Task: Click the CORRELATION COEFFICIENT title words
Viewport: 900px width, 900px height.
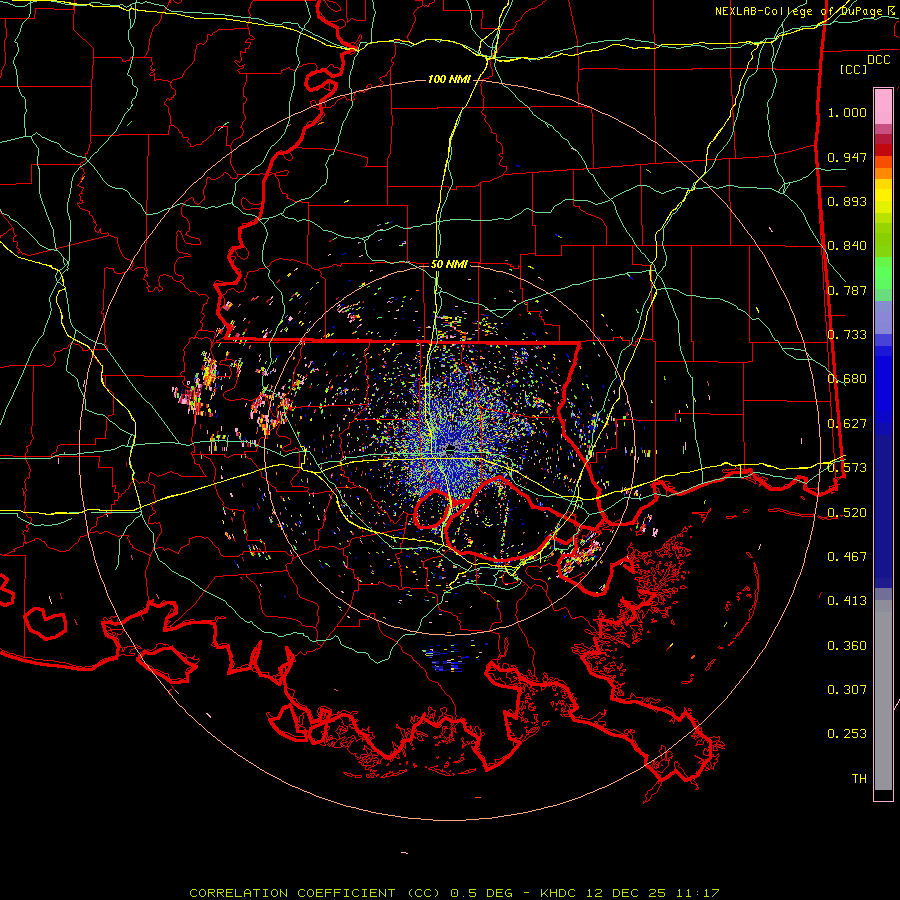Action: tap(292, 893)
